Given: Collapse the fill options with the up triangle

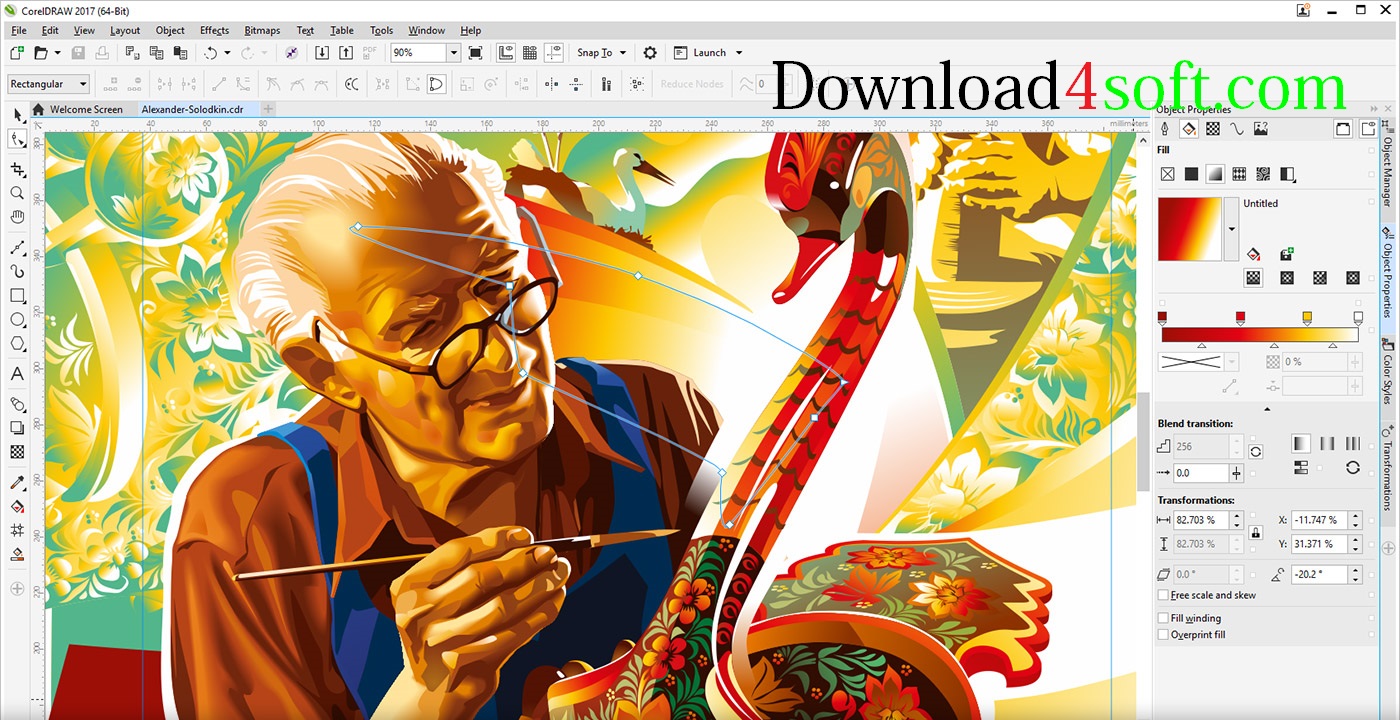Looking at the screenshot, I should 1267,409.
